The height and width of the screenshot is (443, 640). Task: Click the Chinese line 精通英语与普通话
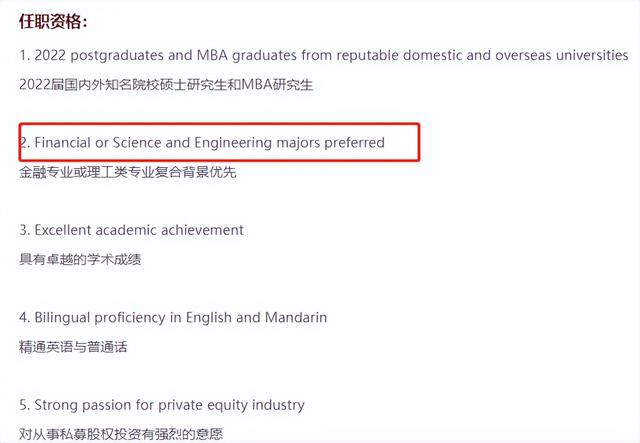click(73, 347)
